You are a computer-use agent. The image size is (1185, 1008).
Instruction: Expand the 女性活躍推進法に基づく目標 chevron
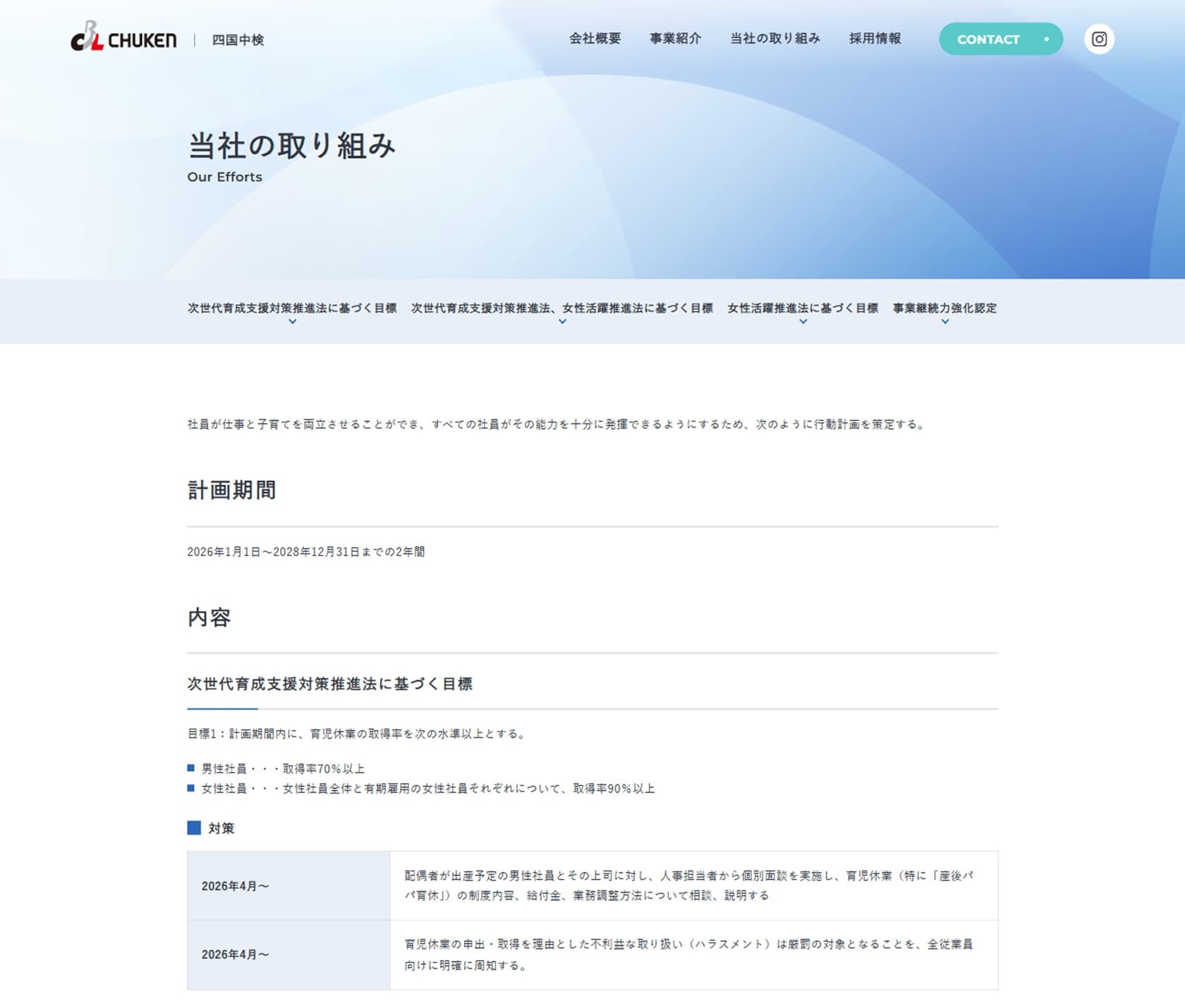pos(802,321)
